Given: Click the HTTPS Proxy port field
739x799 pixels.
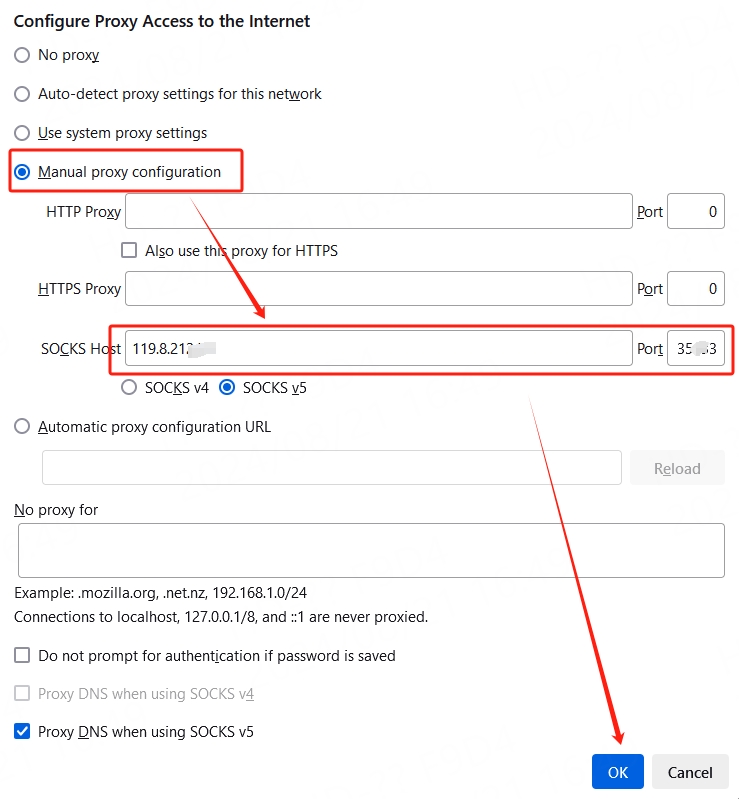Looking at the screenshot, I should click(695, 289).
